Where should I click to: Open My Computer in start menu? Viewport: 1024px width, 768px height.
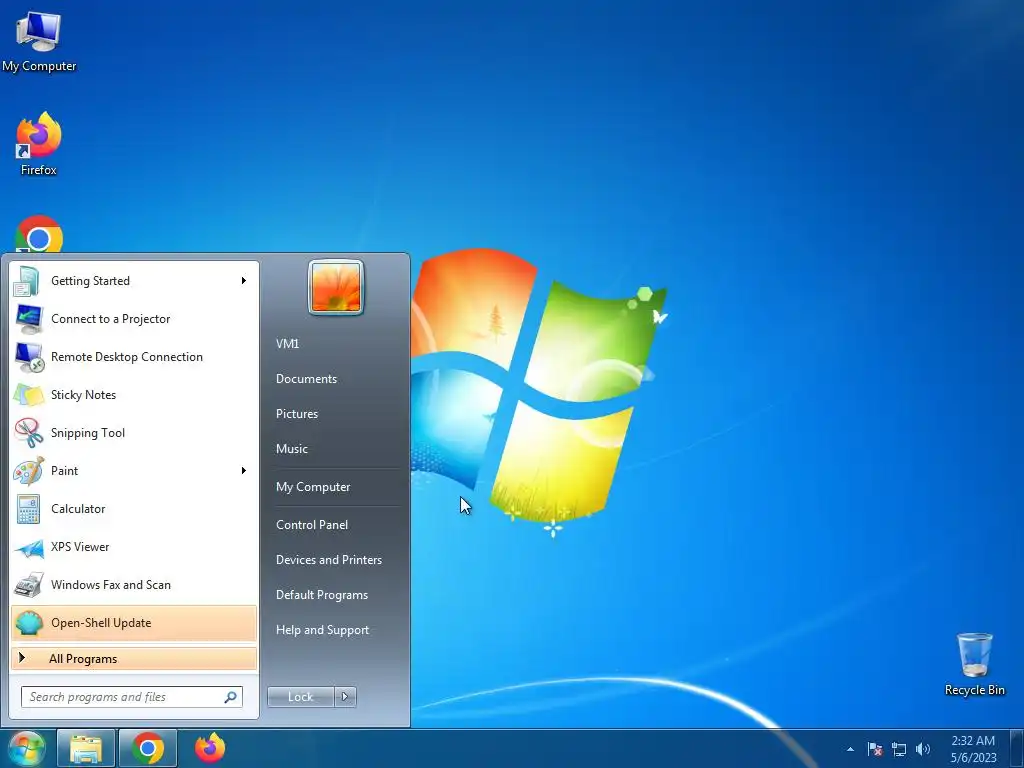(x=313, y=487)
